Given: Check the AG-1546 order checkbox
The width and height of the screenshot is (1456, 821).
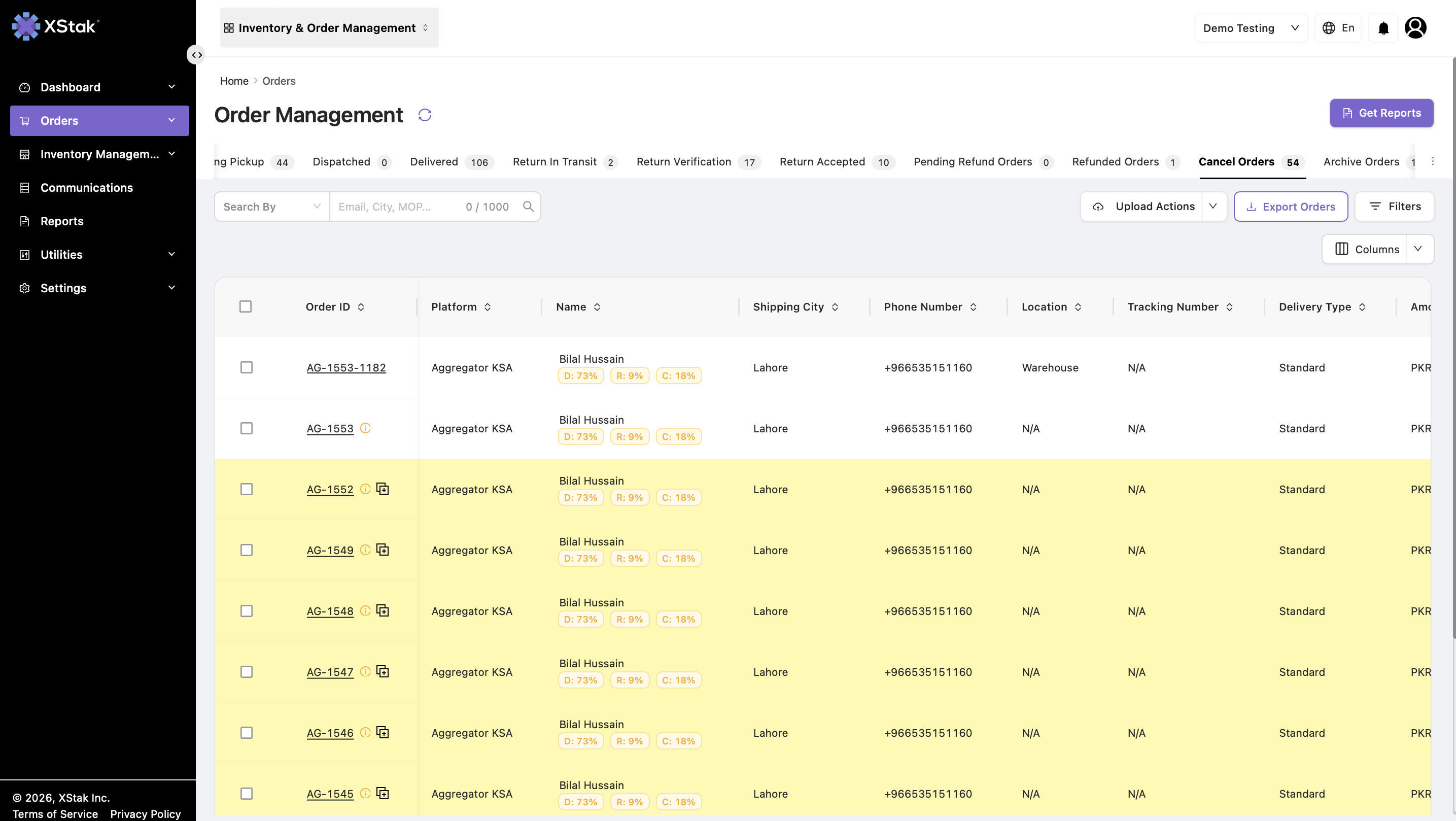Looking at the screenshot, I should click(247, 733).
